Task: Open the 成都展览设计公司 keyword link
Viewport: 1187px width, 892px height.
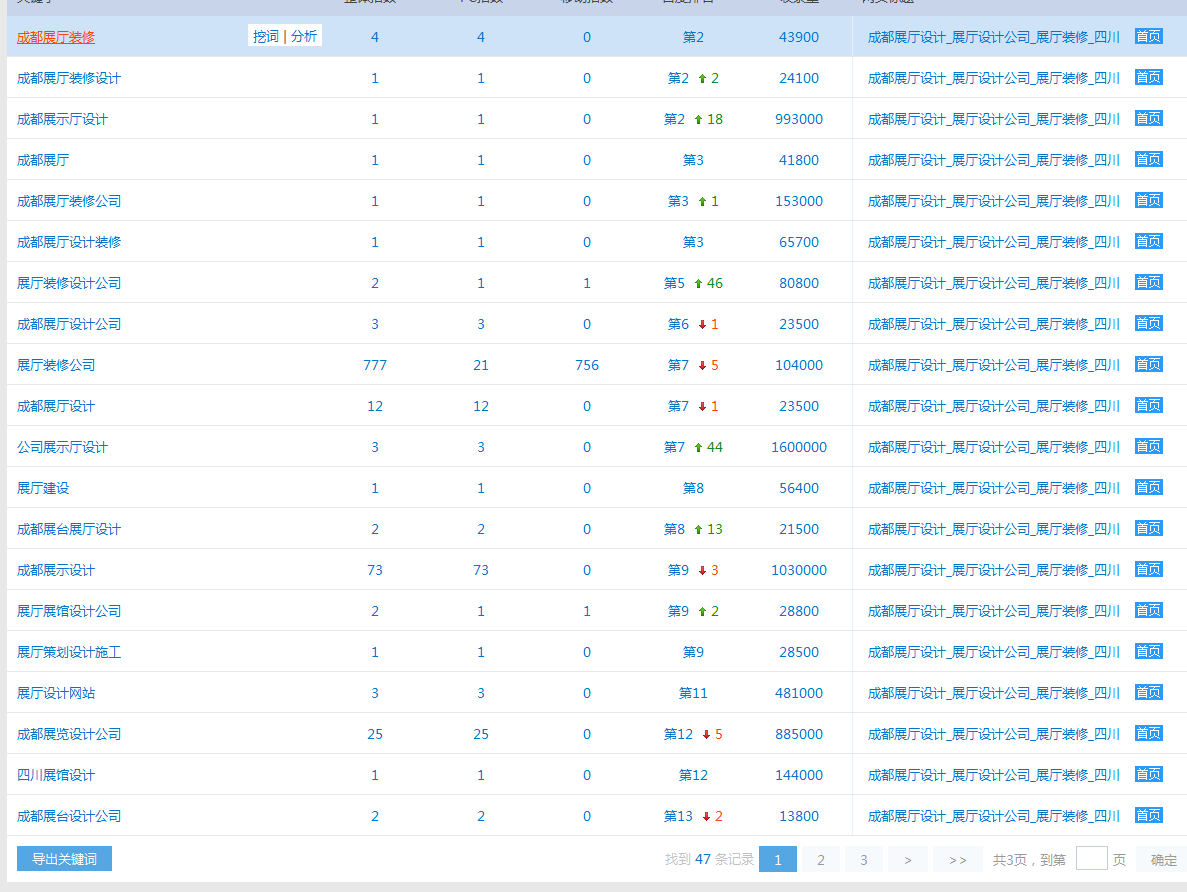Action: tap(69, 734)
